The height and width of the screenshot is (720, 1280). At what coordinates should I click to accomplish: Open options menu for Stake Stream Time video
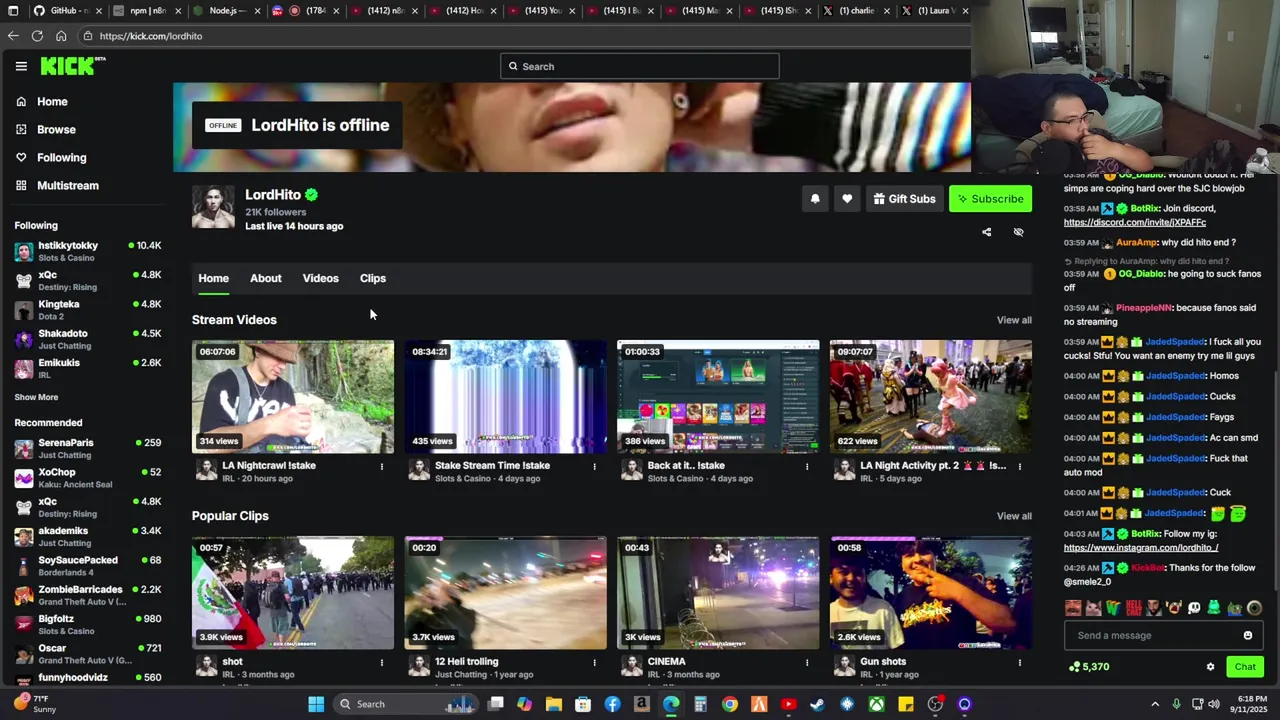(594, 466)
